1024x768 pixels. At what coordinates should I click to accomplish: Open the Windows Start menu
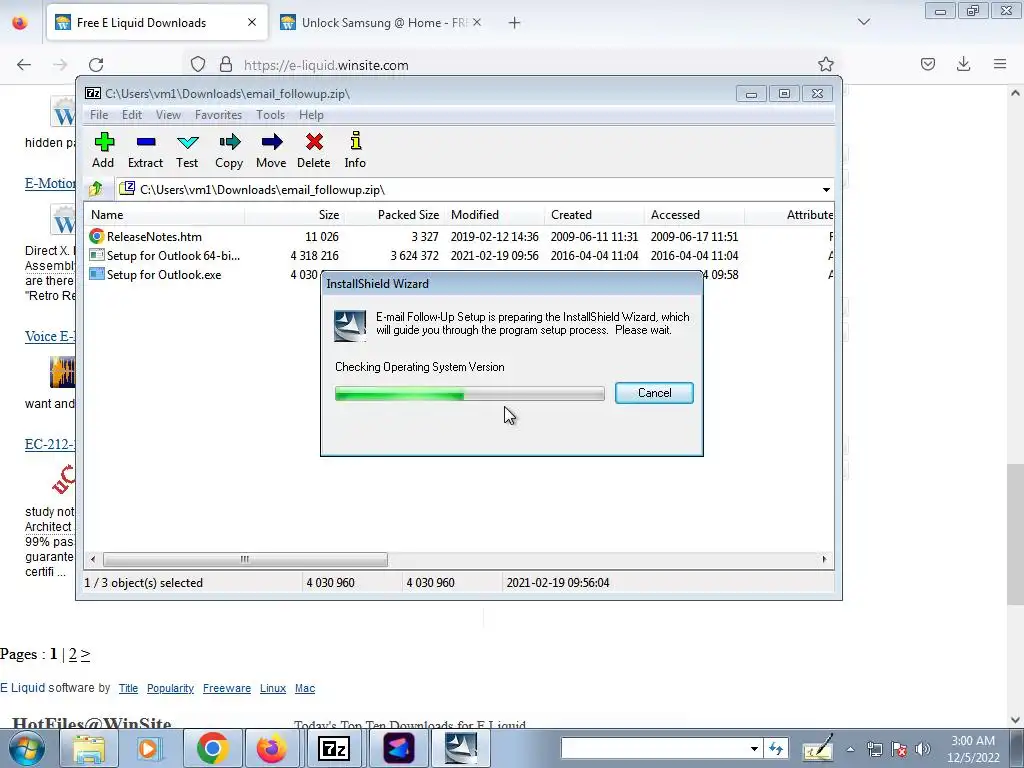click(x=27, y=748)
